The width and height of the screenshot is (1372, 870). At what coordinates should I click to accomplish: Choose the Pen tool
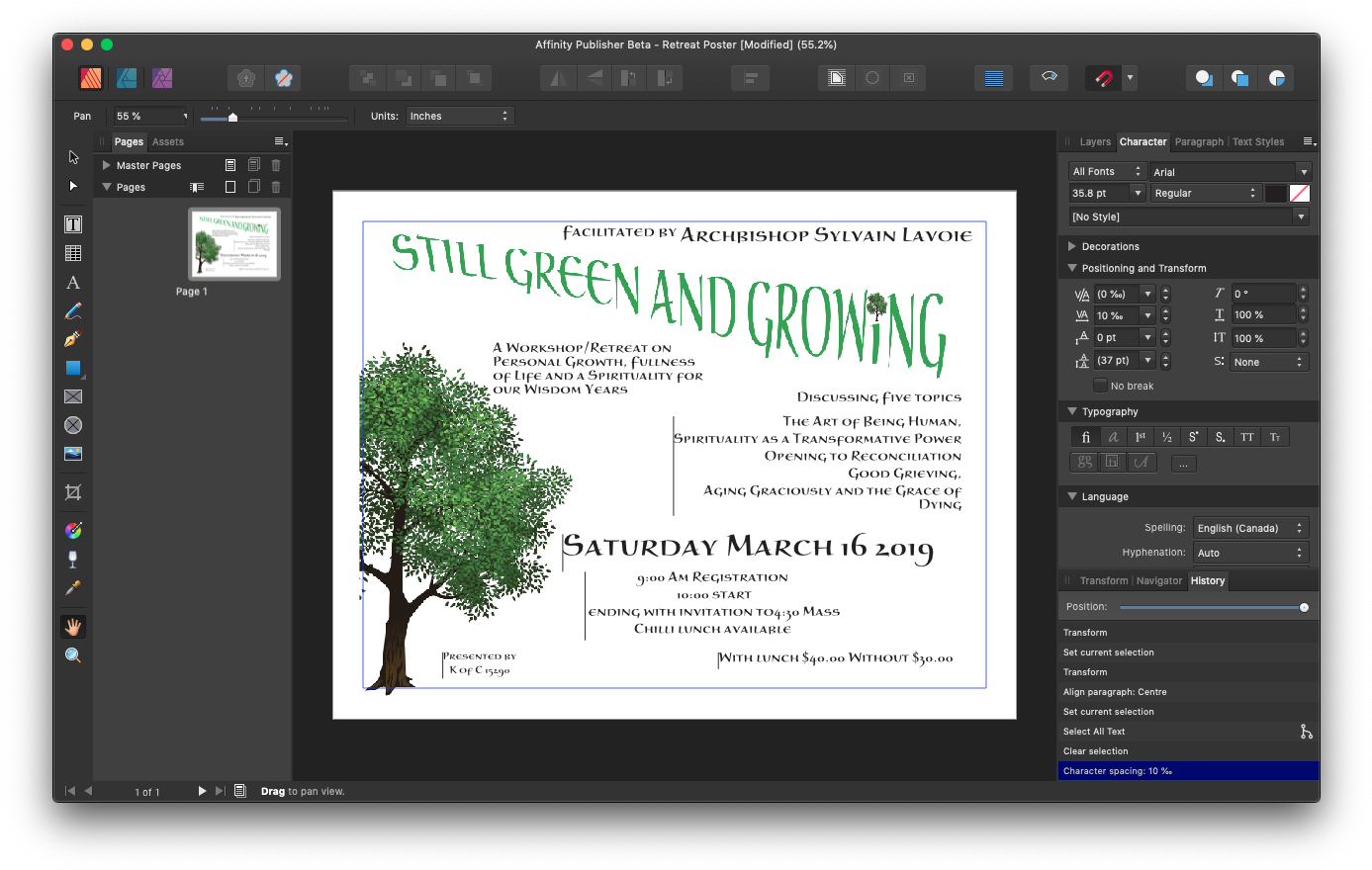[72, 339]
